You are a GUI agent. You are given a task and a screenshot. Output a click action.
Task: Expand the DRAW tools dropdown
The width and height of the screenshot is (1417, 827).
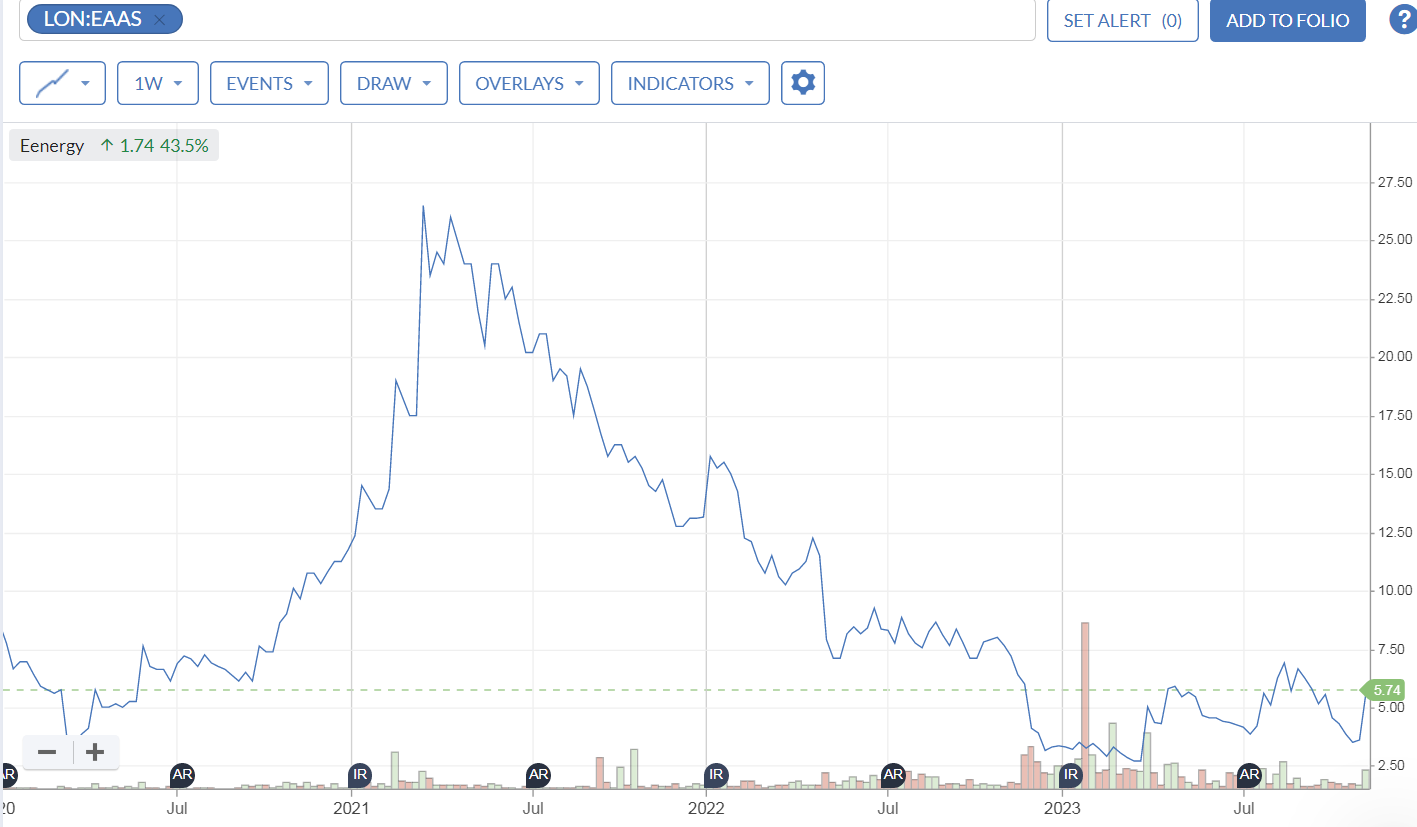[x=393, y=83]
